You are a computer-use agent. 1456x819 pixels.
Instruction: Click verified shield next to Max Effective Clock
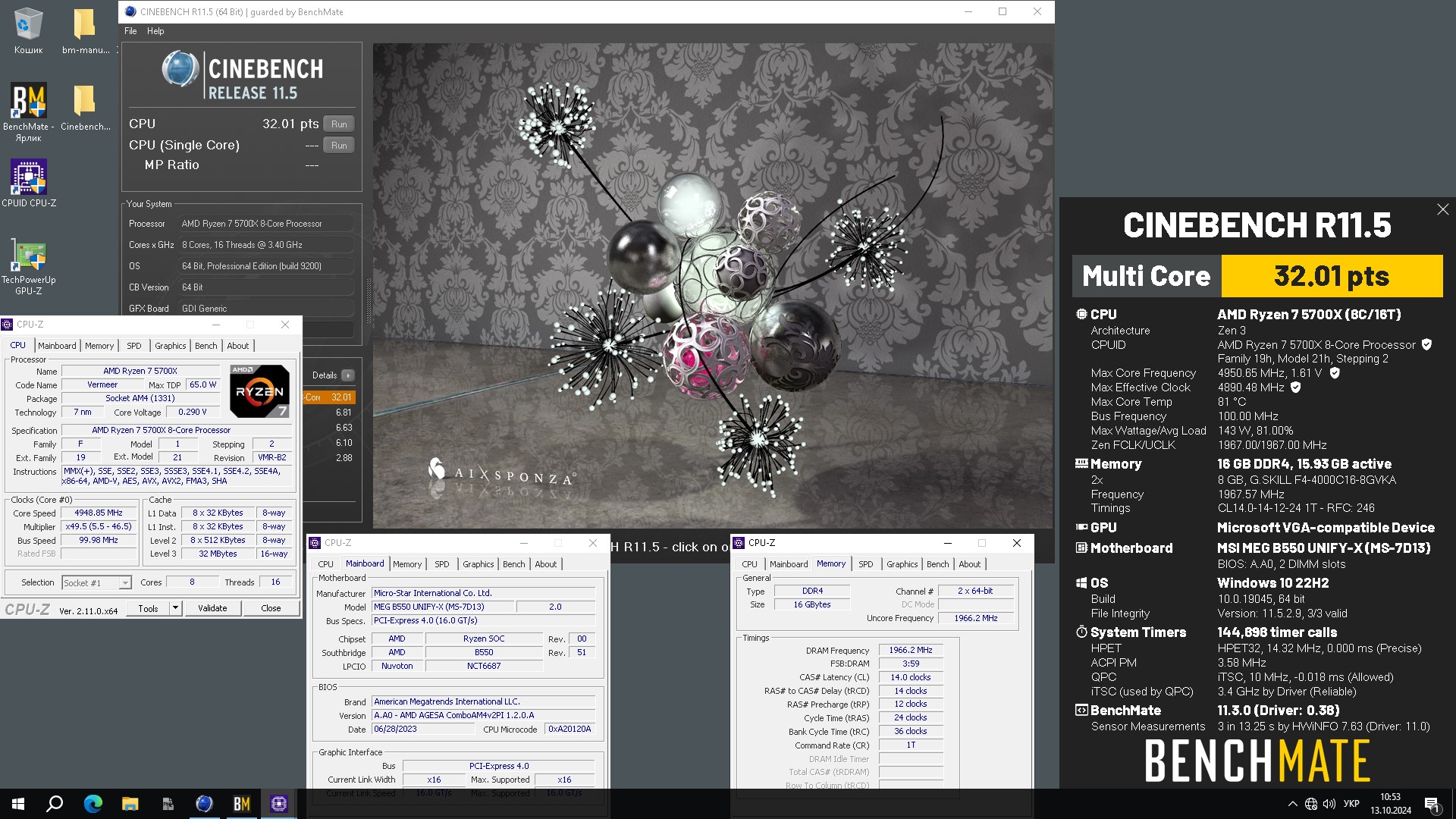coord(1296,388)
